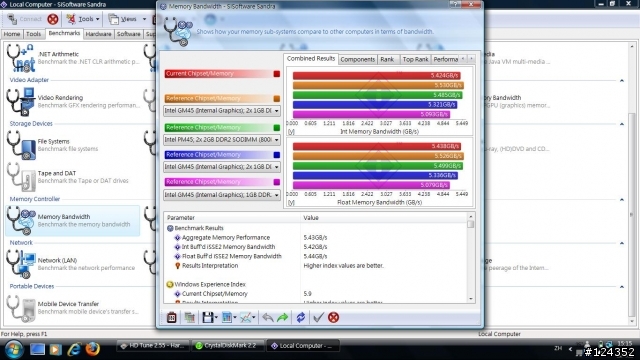Launch Firefox from quick launch

93,349
